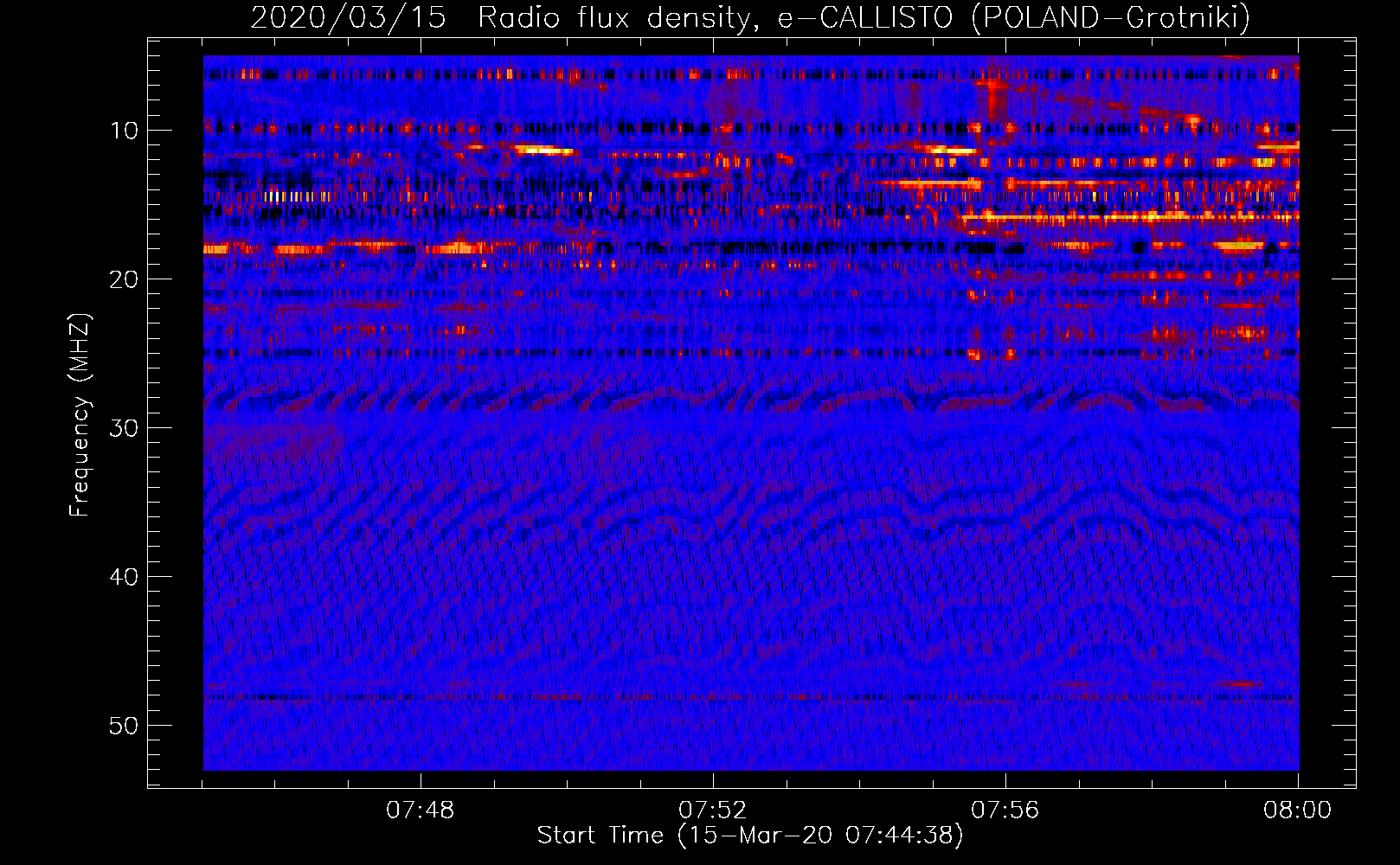
Task: Click the plot title 'Radio flux density, e-CALLISTO (POLAND-Grotniki)'
Action: click(x=864, y=17)
